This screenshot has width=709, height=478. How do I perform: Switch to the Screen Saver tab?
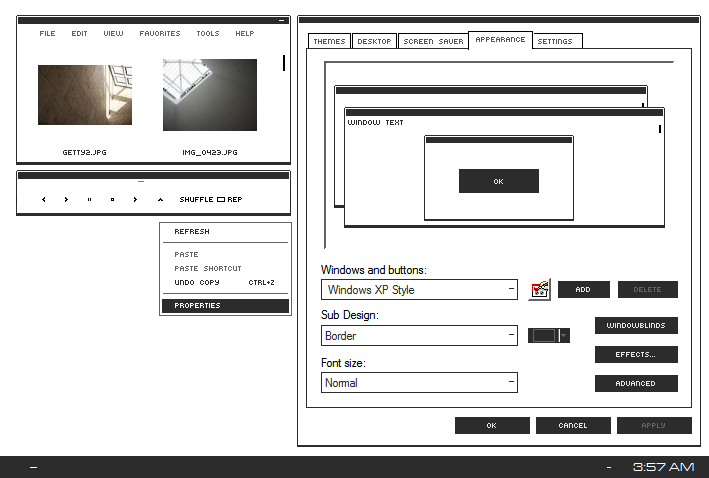click(x=433, y=41)
